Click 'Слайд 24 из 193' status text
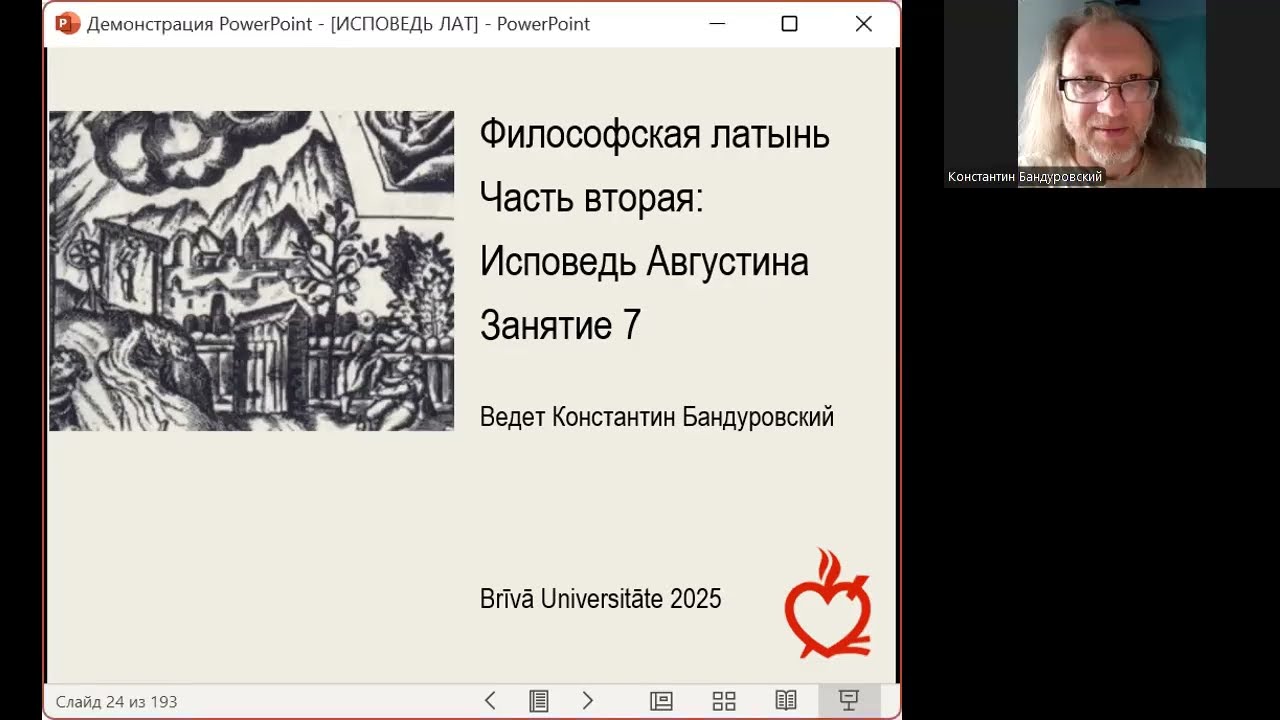The image size is (1280, 720). tap(116, 702)
